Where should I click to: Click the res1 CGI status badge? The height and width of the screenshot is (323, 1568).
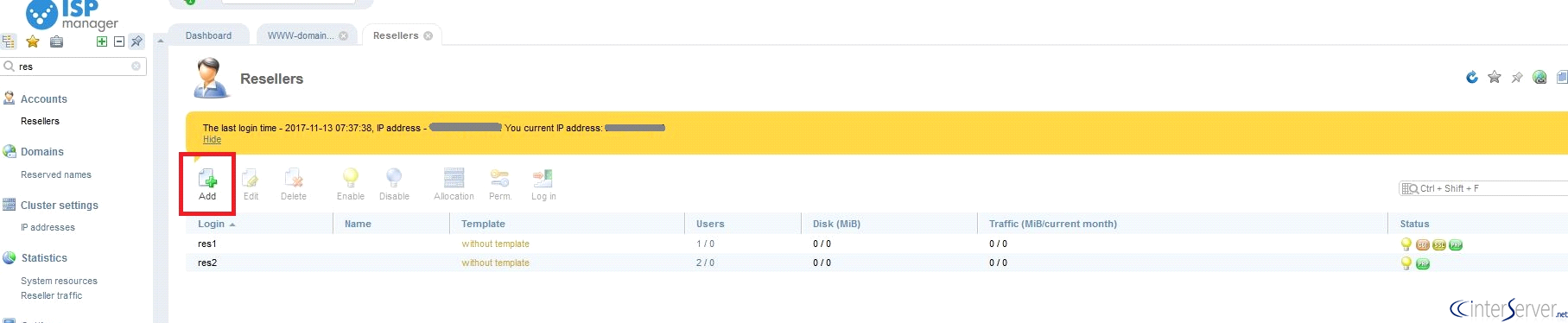(x=1423, y=245)
